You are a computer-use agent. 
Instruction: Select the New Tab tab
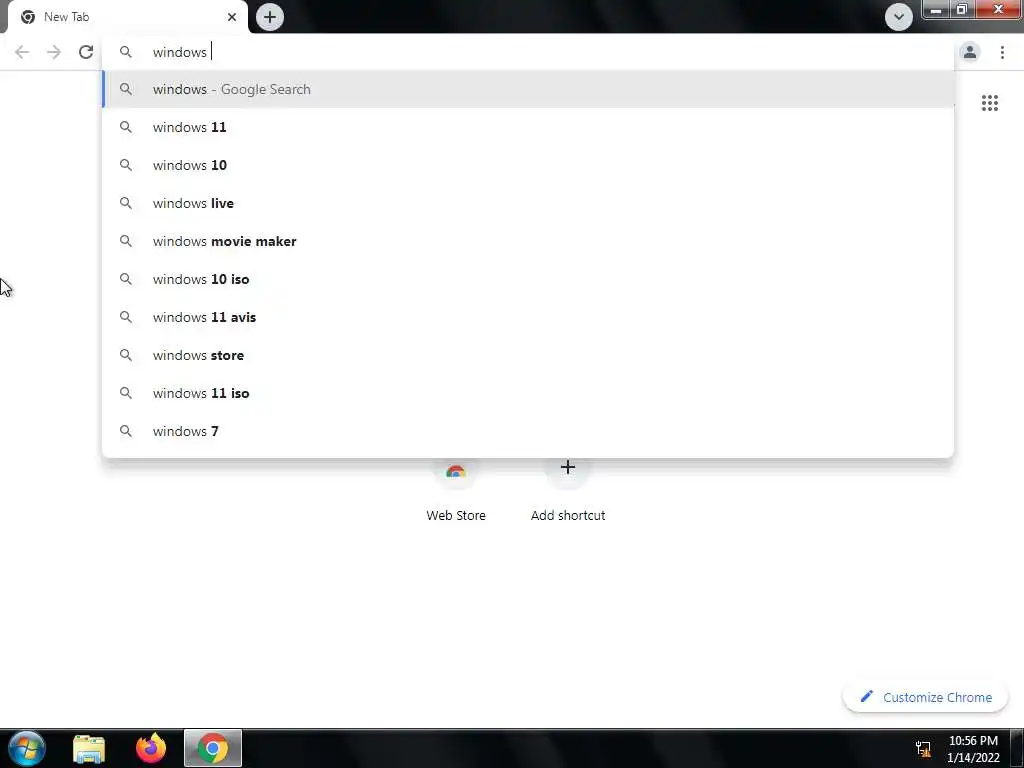pos(127,17)
